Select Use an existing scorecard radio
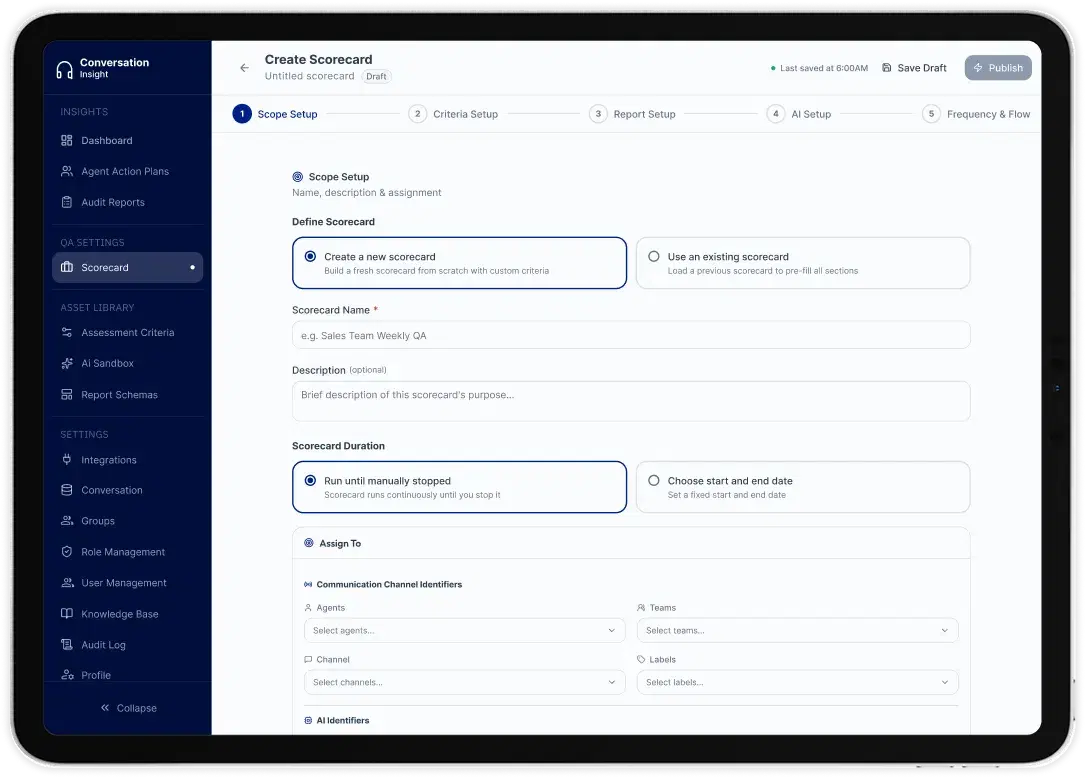Image resolution: width=1086 pixels, height=778 pixels. pos(654,256)
